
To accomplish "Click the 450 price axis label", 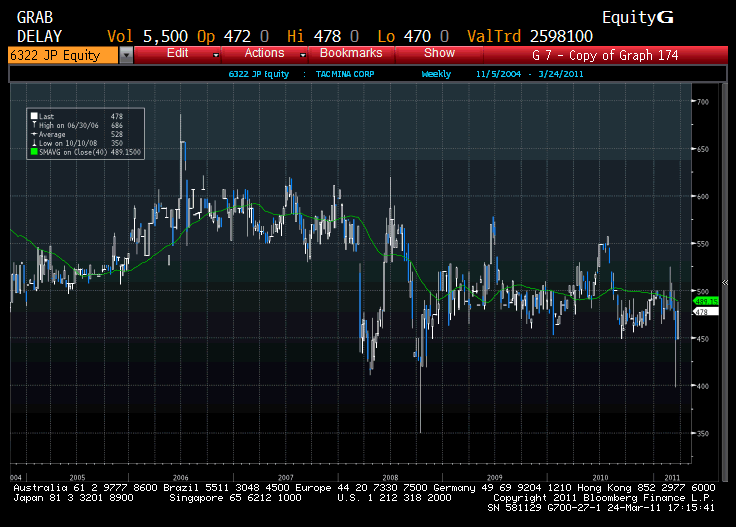I will [703, 339].
